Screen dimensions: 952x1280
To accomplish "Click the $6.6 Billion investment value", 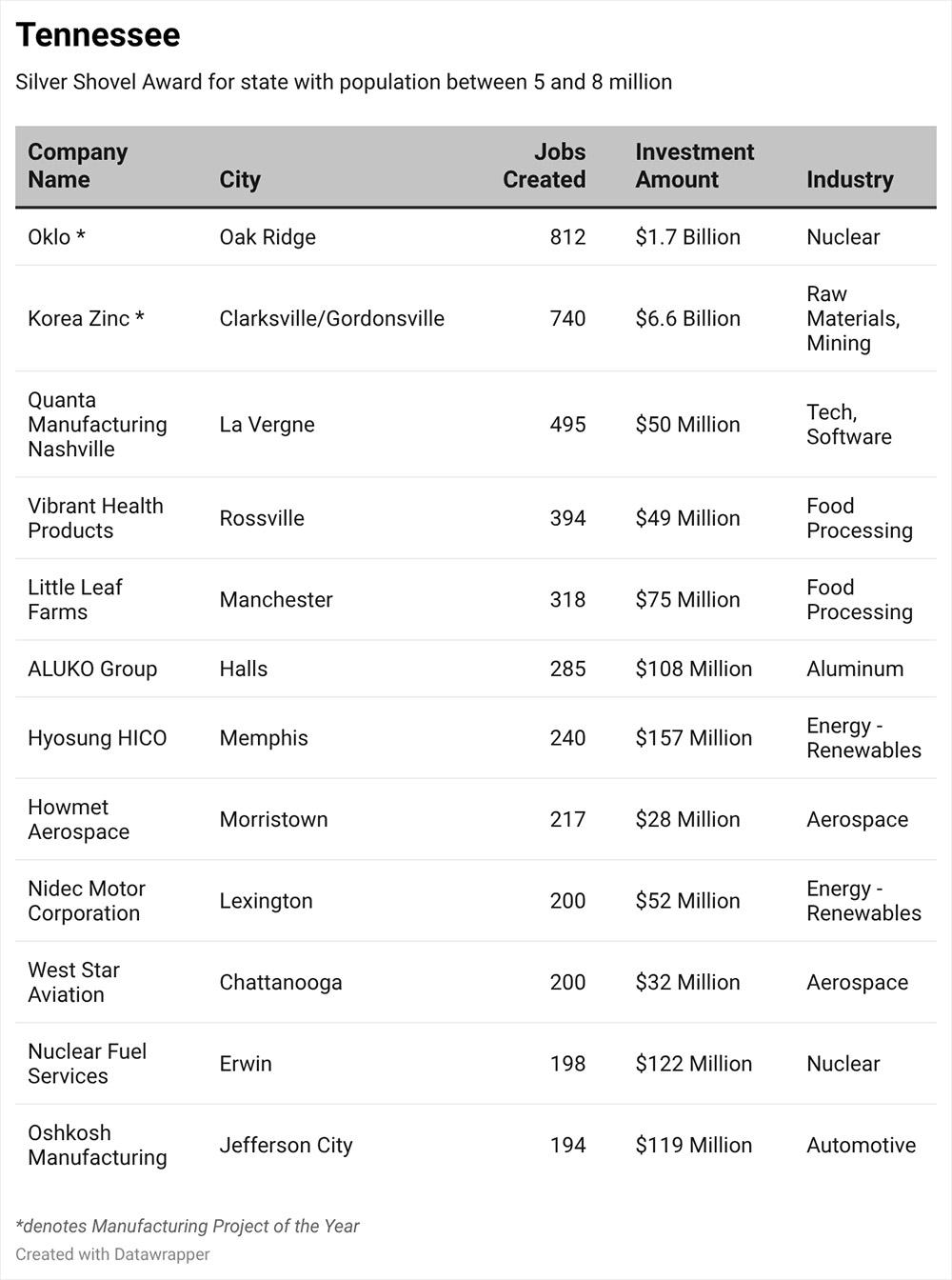I will [x=687, y=319].
